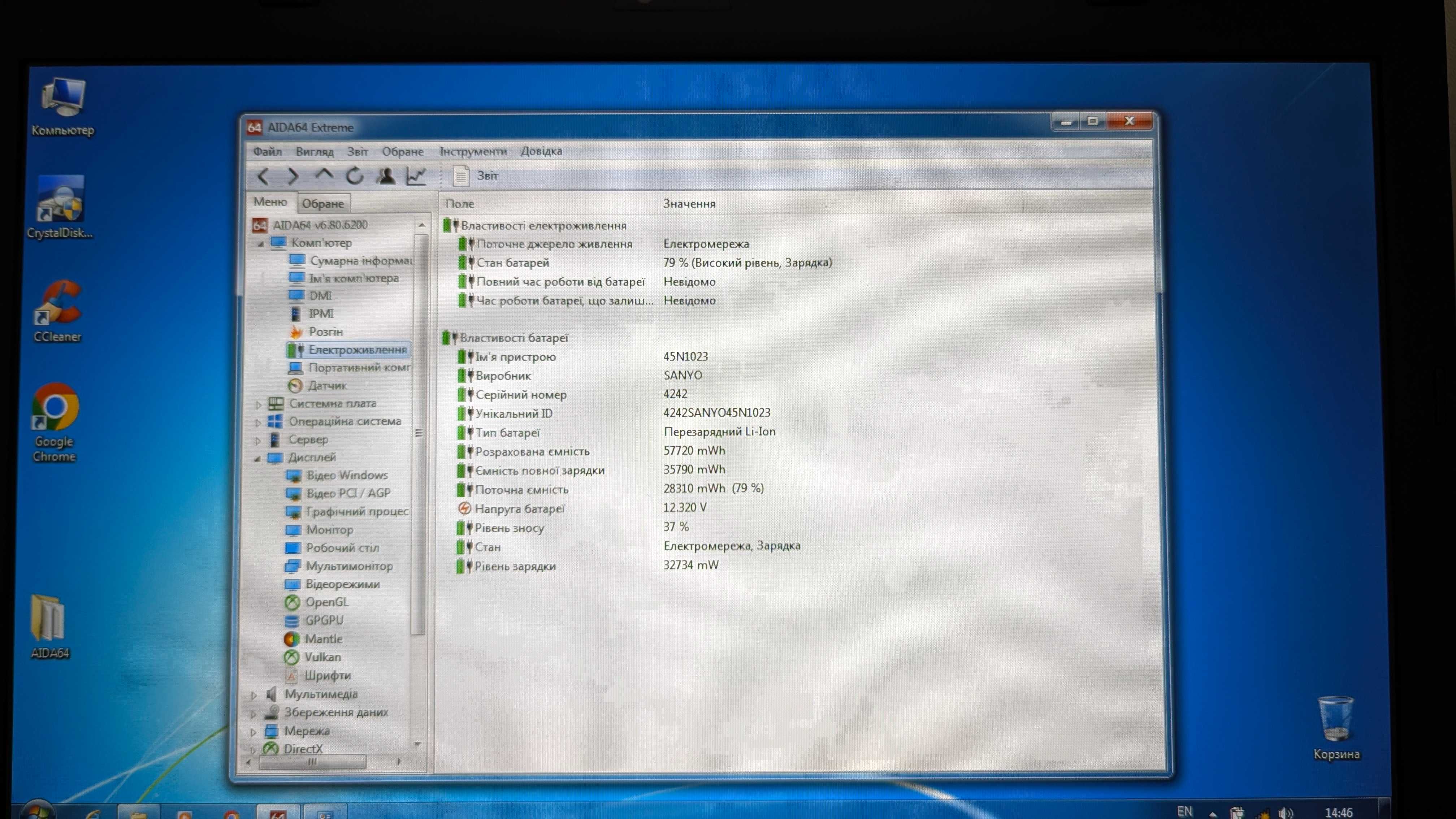Image resolution: width=1456 pixels, height=819 pixels.
Task: Select the Напруга батареї row icon
Action: click(464, 509)
